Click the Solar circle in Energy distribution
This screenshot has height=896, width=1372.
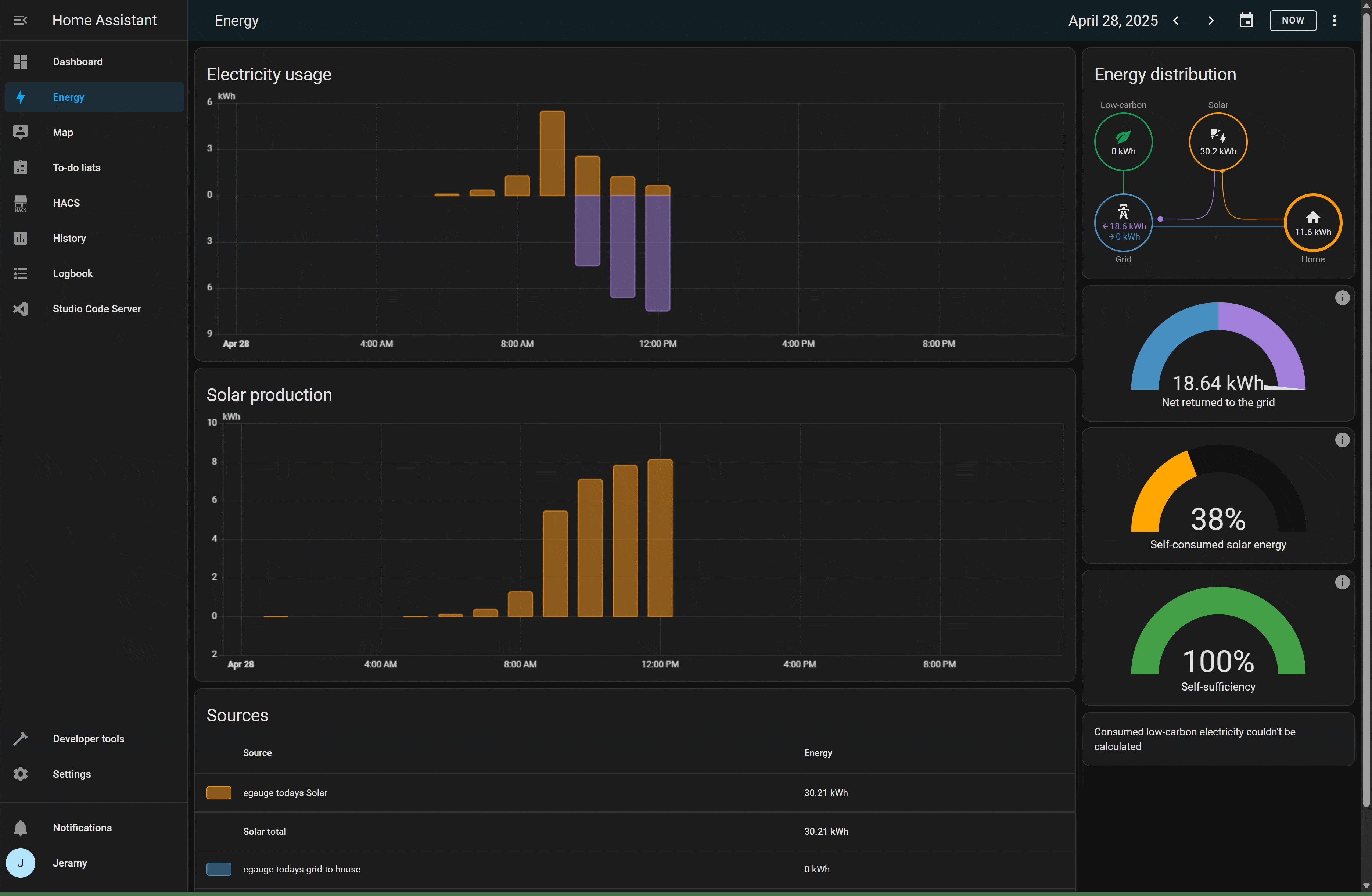pyautogui.click(x=1218, y=142)
